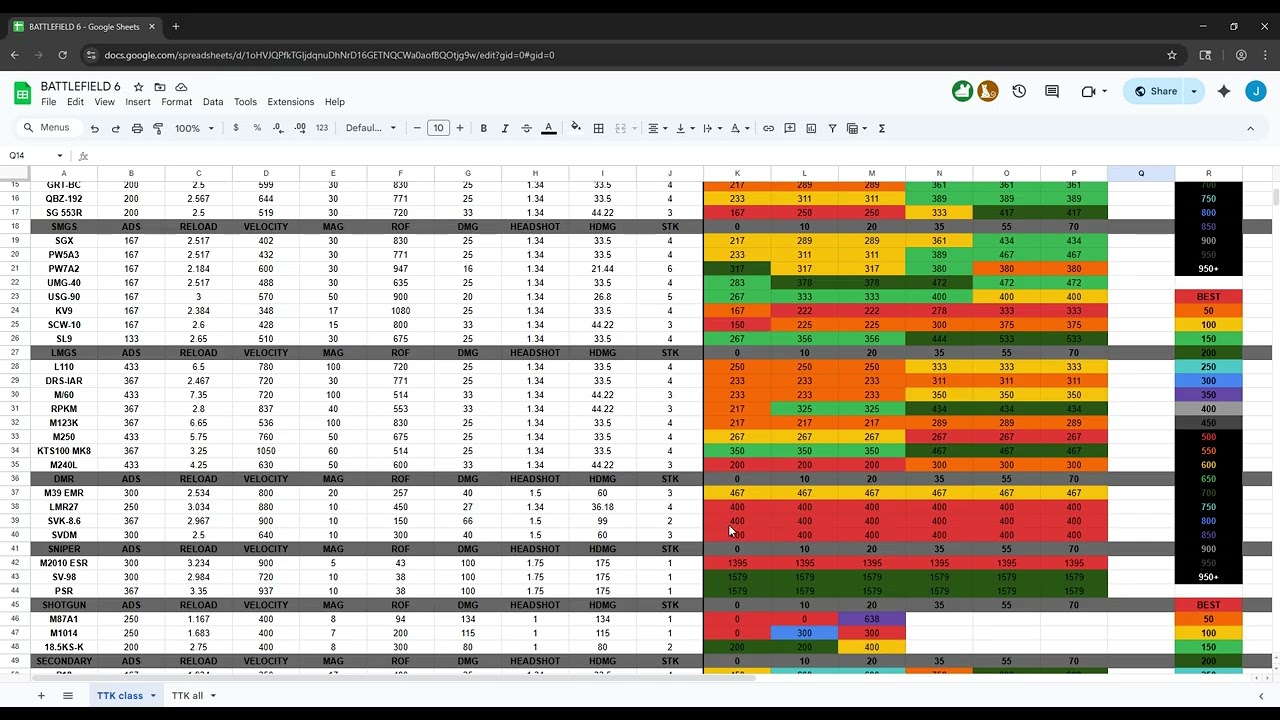Activate the paint format tool
This screenshot has width=1280, height=720.
(x=158, y=128)
